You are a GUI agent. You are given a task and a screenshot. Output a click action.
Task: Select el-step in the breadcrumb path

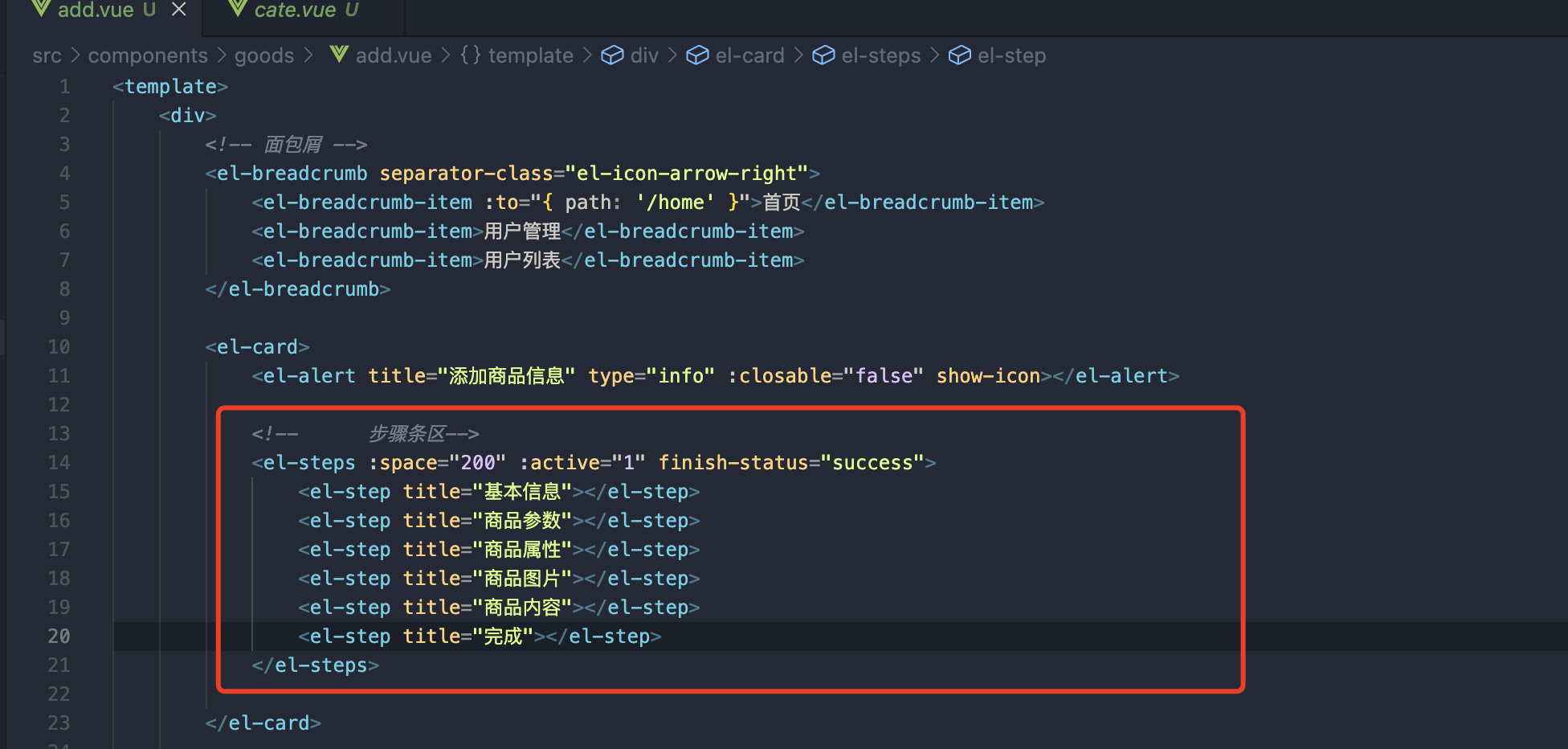[1011, 55]
